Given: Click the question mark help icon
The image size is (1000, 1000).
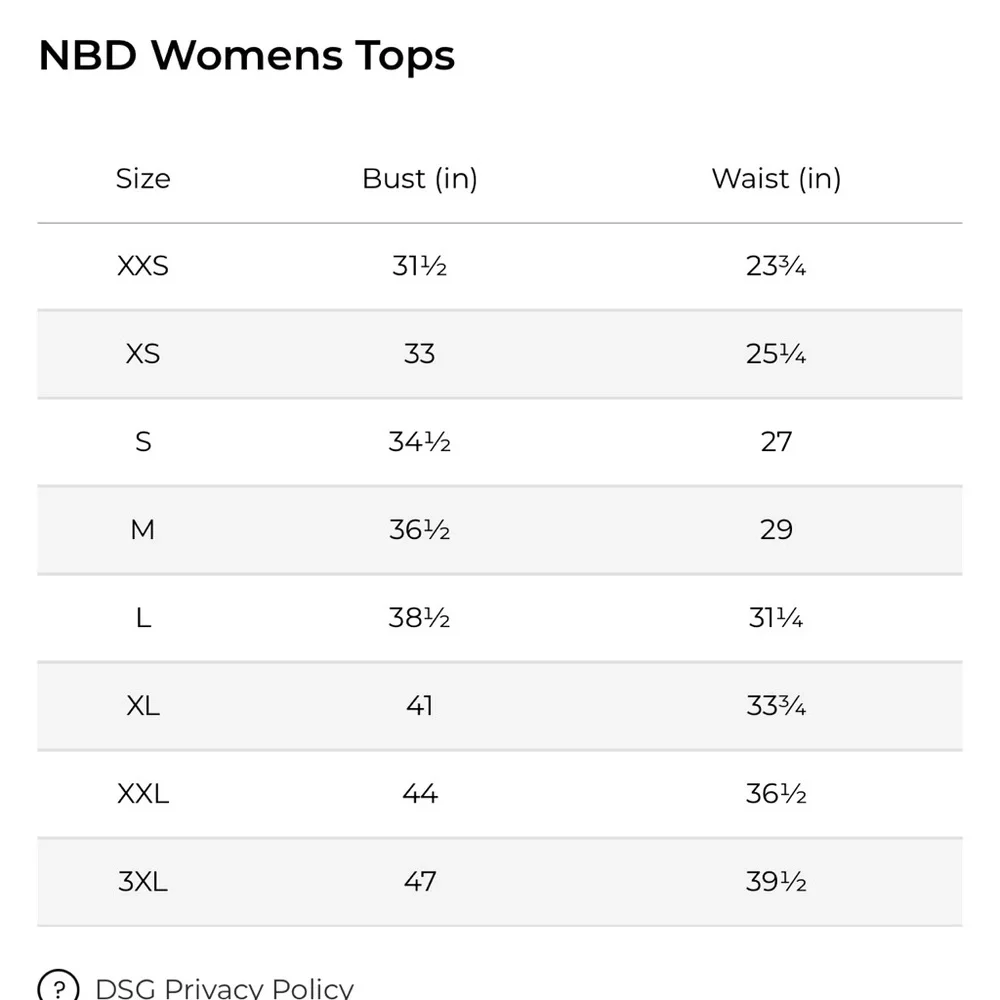Looking at the screenshot, I should 58,987.
